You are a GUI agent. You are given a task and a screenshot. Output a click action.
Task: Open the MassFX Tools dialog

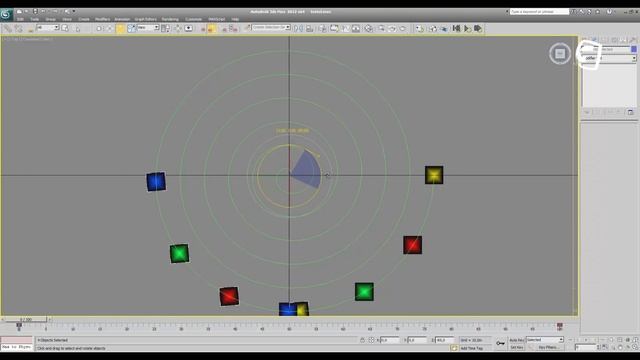pyautogui.click(x=419, y=29)
